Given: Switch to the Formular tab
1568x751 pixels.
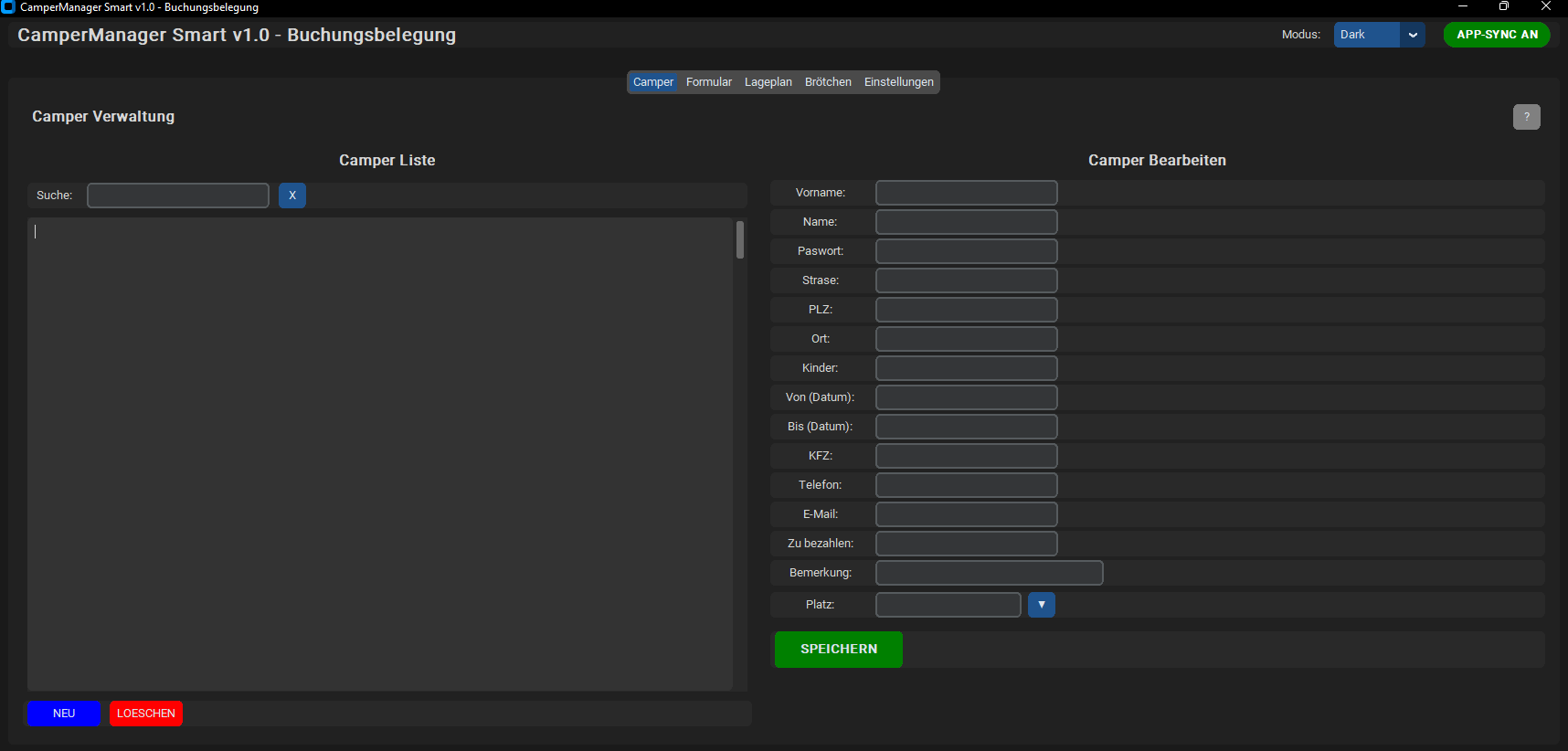Looking at the screenshot, I should tap(709, 82).
